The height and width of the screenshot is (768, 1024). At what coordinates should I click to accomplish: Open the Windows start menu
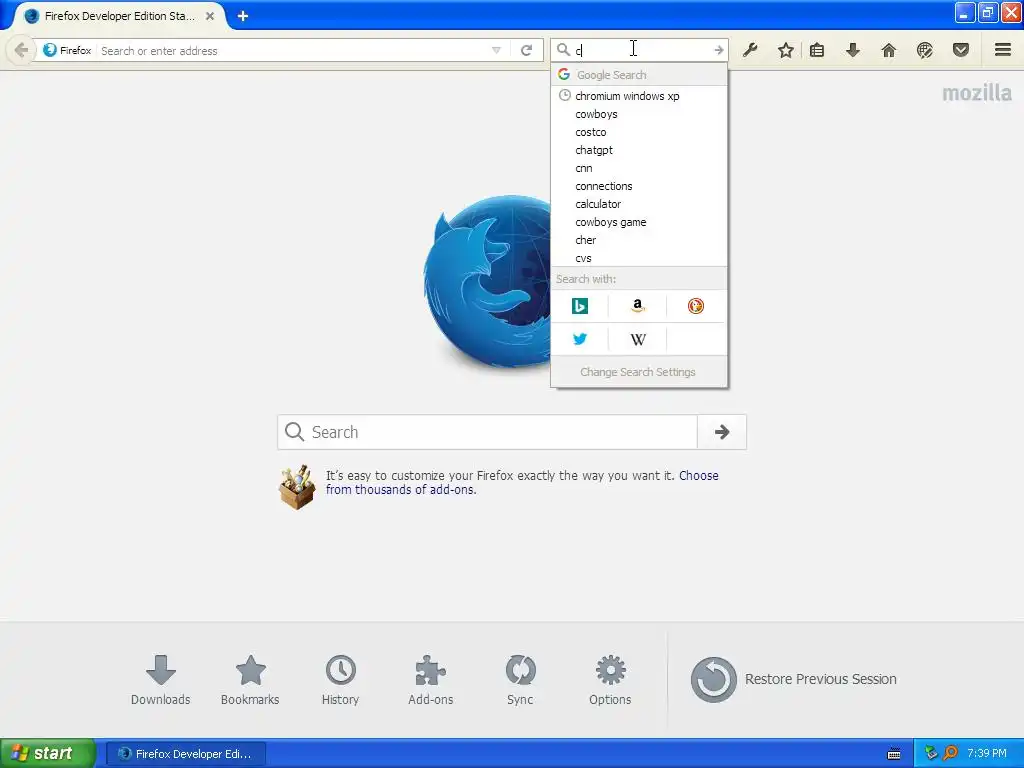tap(46, 753)
